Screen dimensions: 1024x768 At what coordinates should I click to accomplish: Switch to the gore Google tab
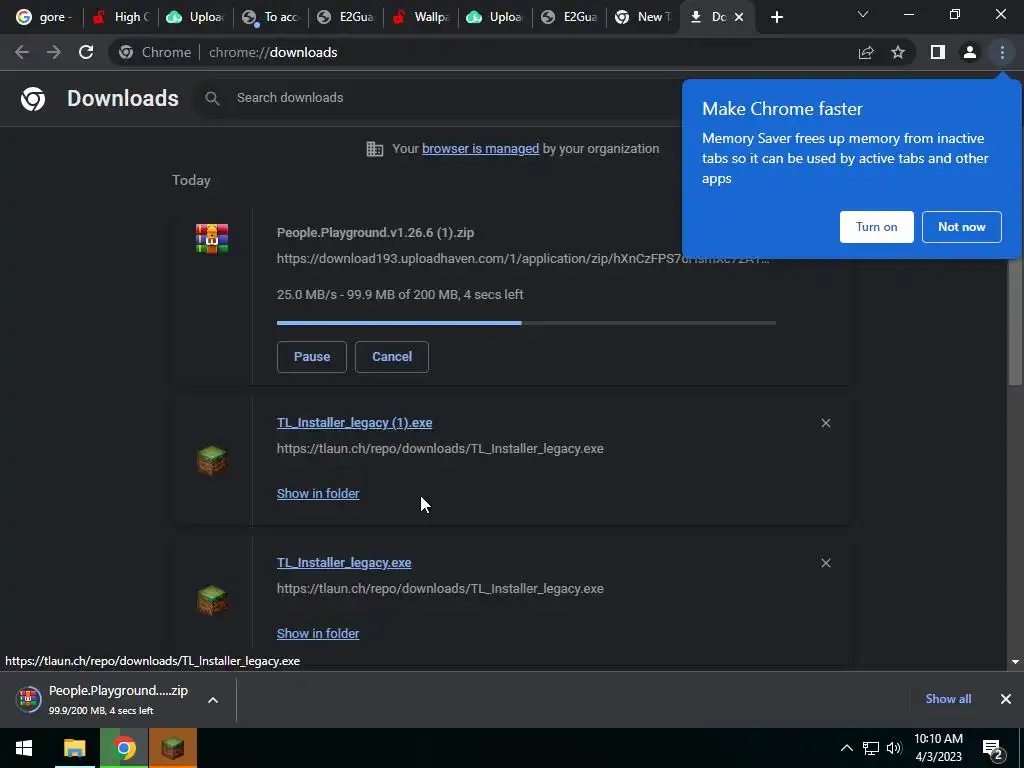(44, 17)
